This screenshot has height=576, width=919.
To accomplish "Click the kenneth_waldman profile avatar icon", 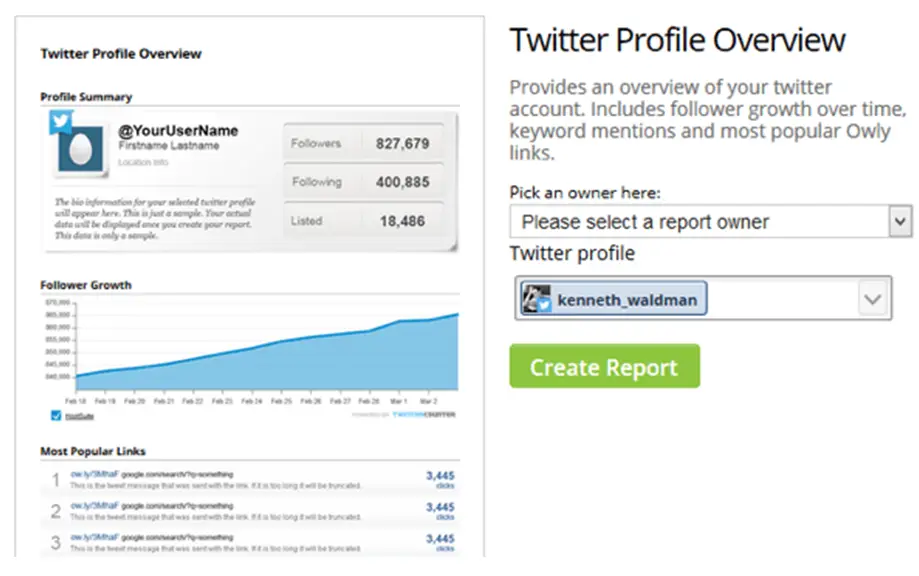I will click(x=536, y=299).
